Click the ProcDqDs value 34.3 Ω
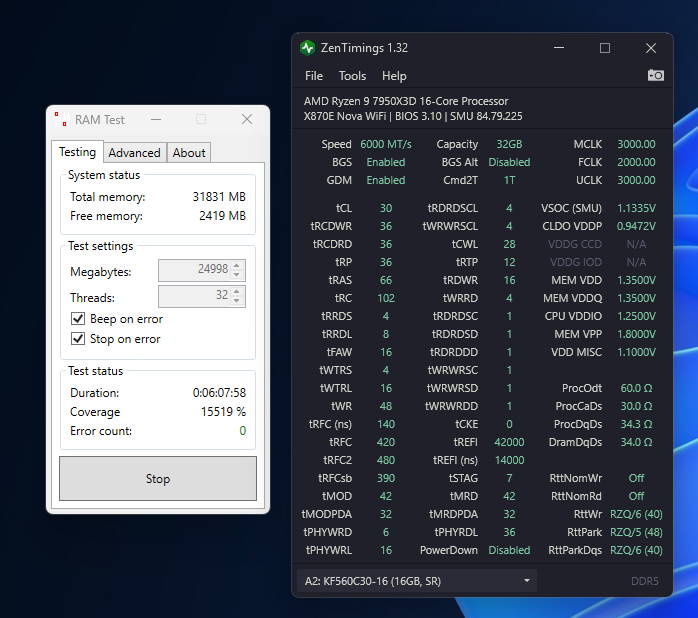698x618 pixels. point(636,424)
